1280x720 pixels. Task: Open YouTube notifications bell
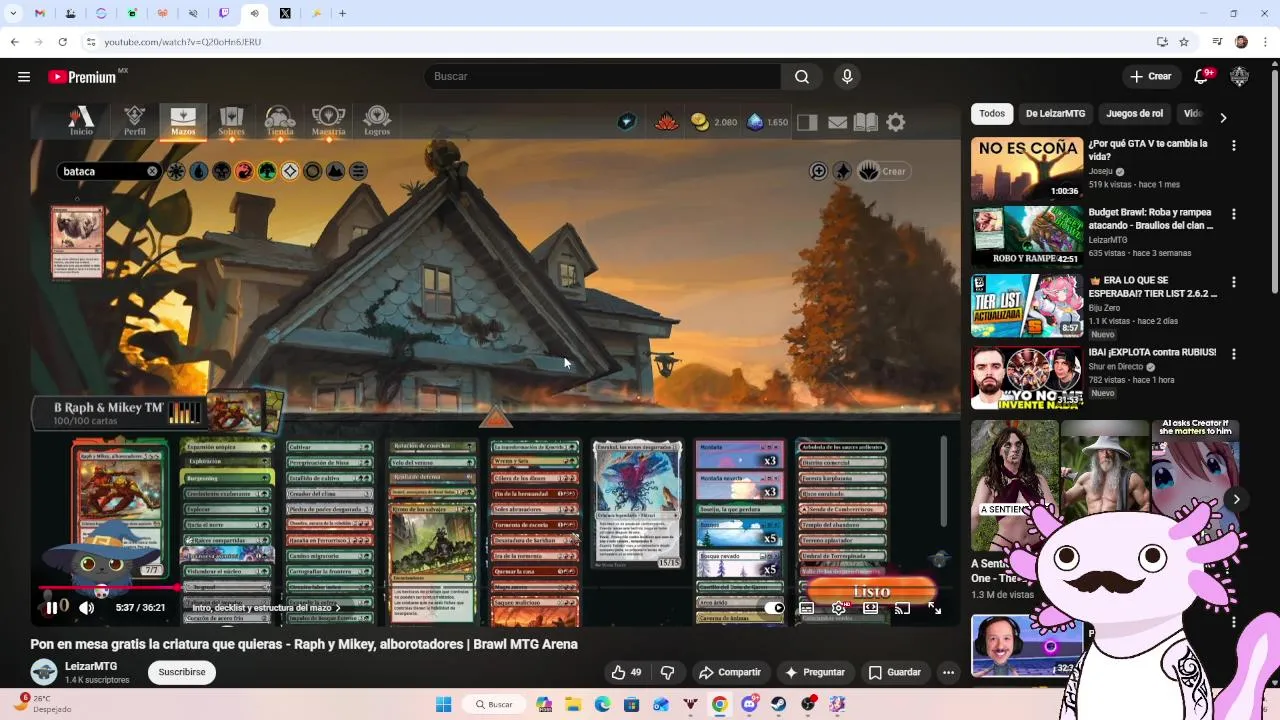(x=1202, y=76)
